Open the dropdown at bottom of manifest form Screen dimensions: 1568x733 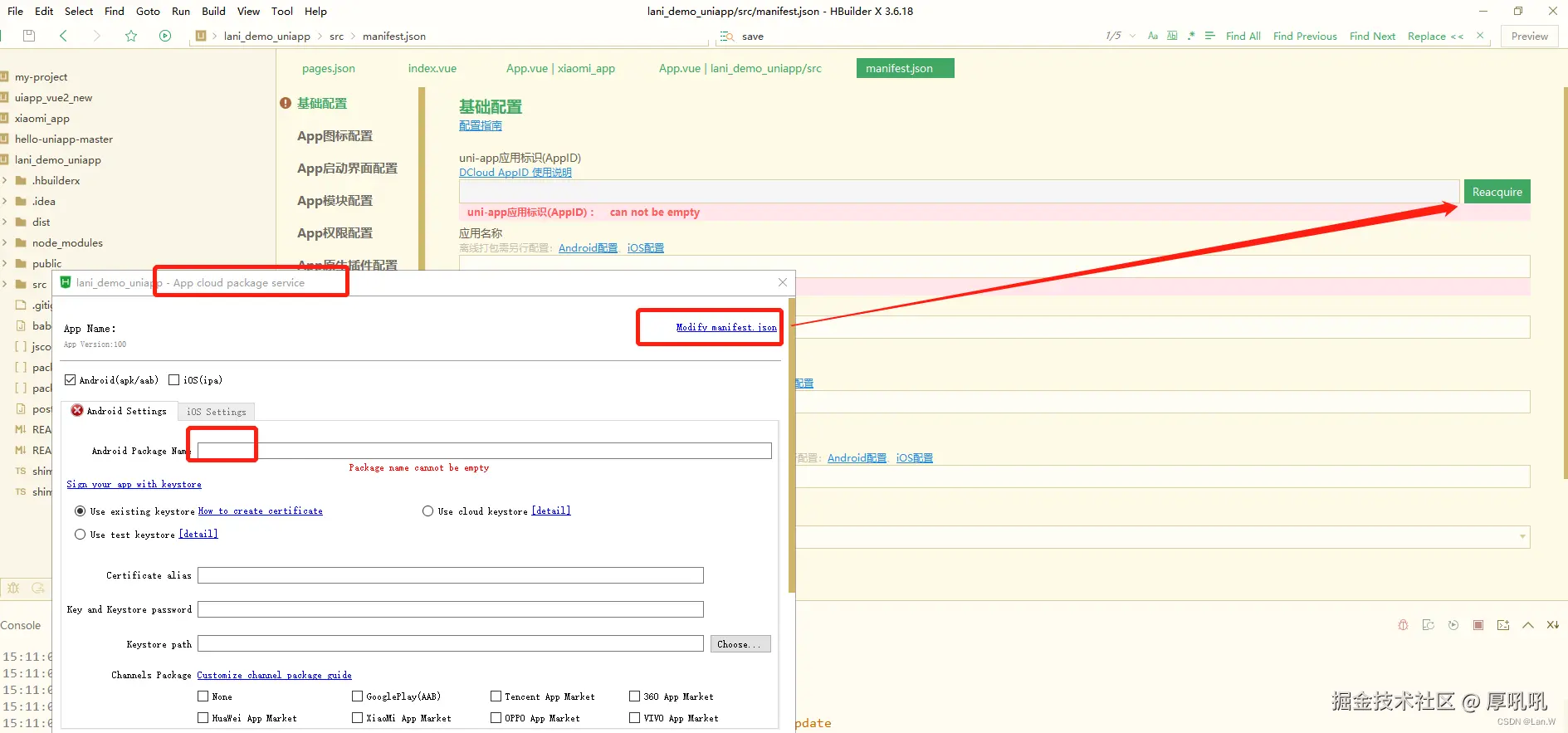coord(1522,537)
